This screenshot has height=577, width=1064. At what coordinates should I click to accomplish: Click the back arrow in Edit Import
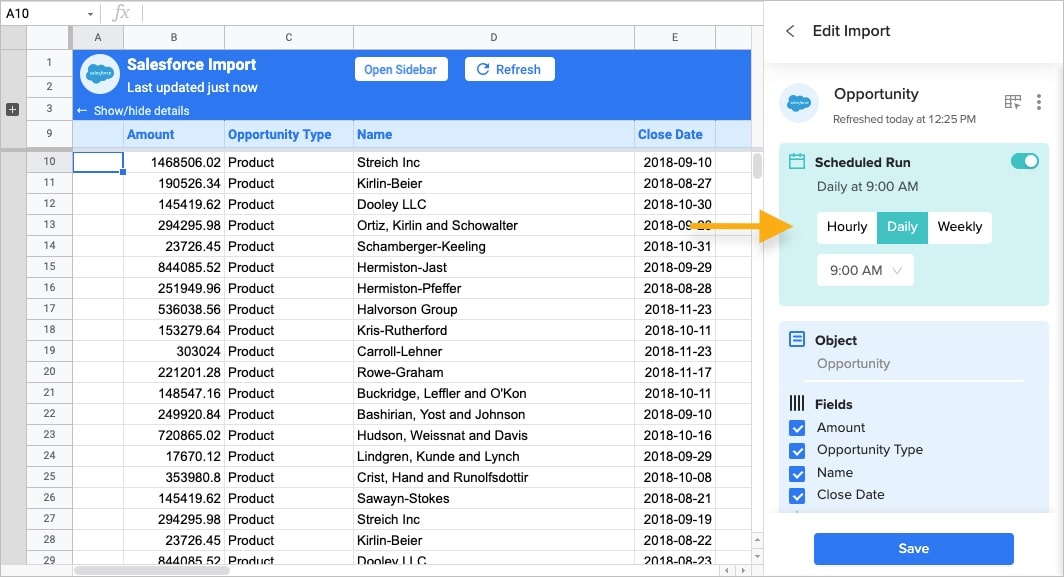[x=790, y=31]
